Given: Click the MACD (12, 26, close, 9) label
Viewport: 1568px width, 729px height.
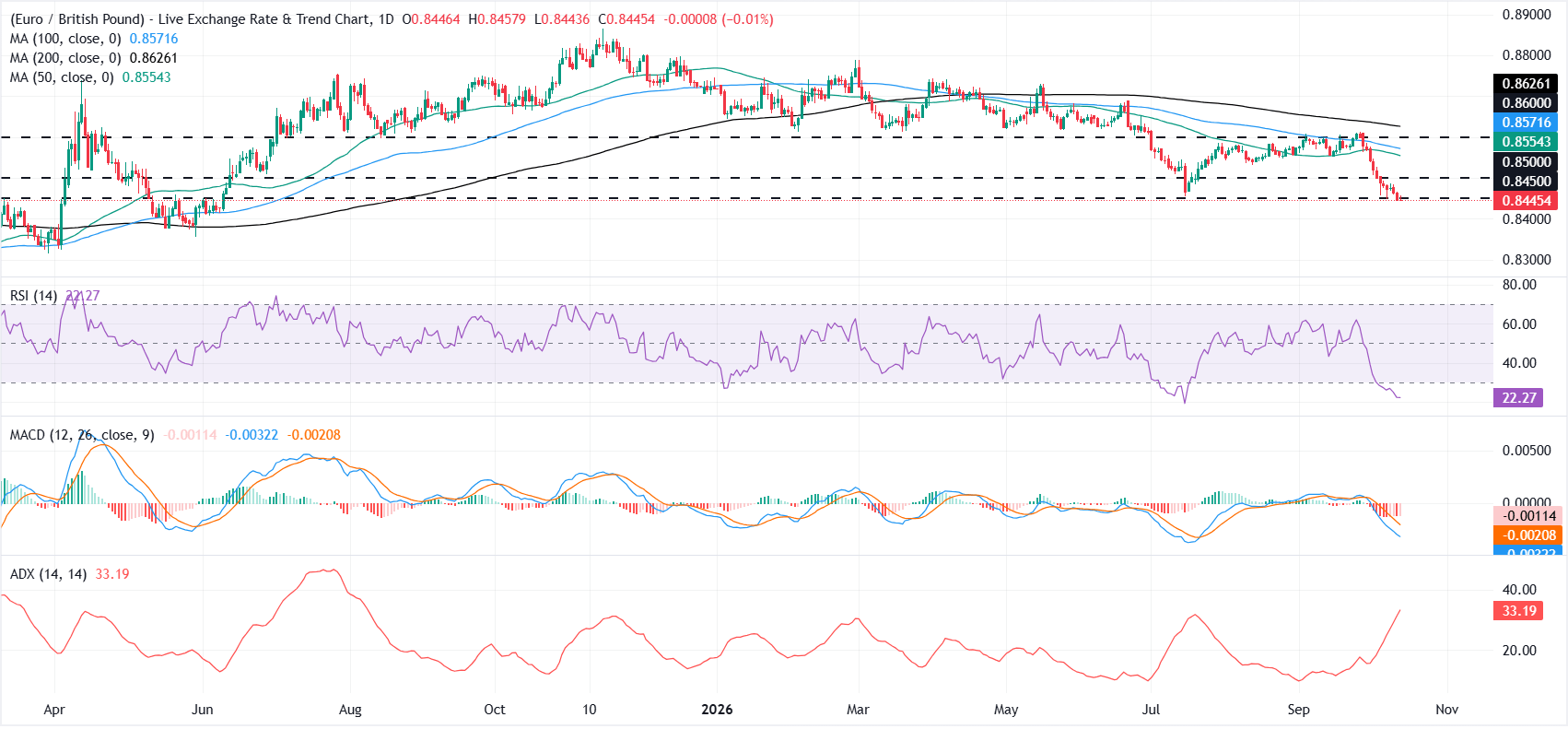Looking at the screenshot, I should [82, 435].
